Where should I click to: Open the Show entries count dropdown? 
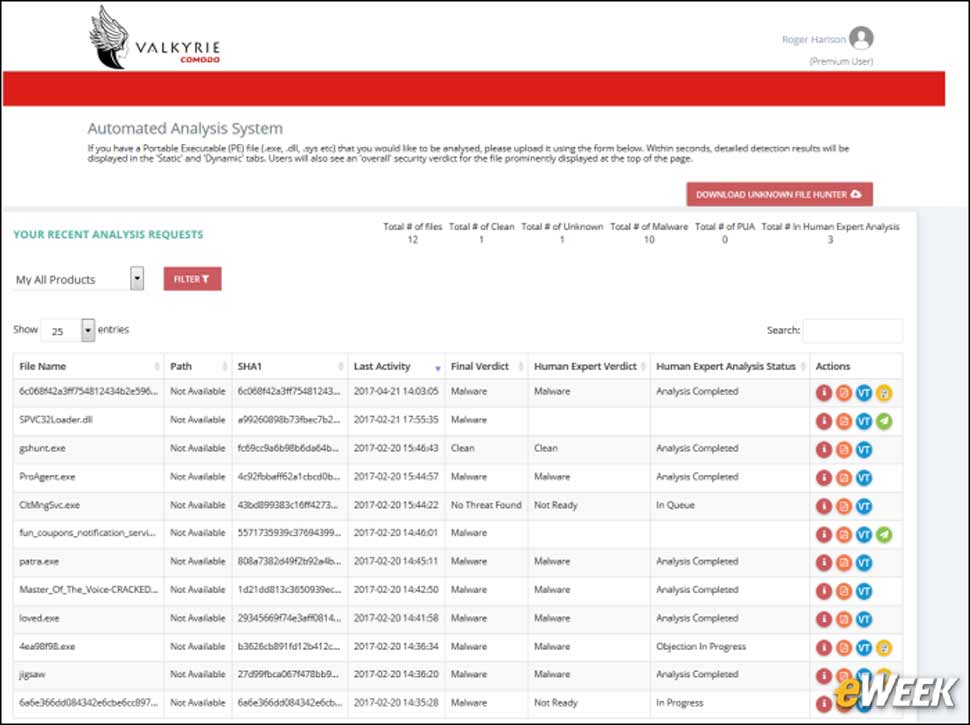click(x=67, y=330)
